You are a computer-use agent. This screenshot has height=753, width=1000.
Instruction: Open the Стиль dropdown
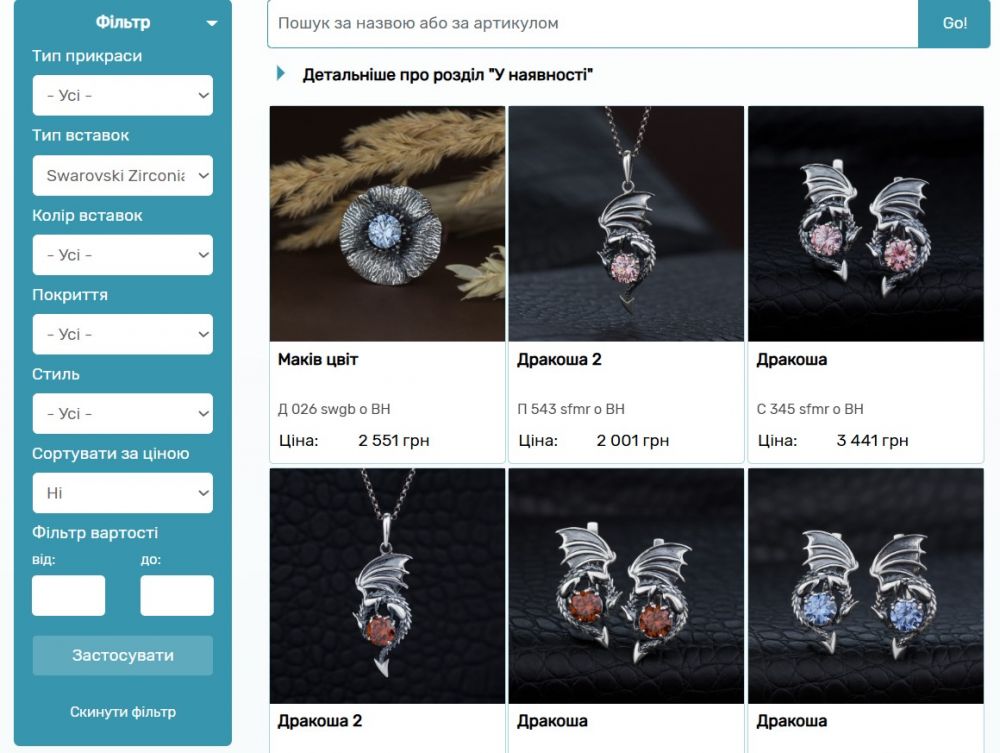coord(122,414)
